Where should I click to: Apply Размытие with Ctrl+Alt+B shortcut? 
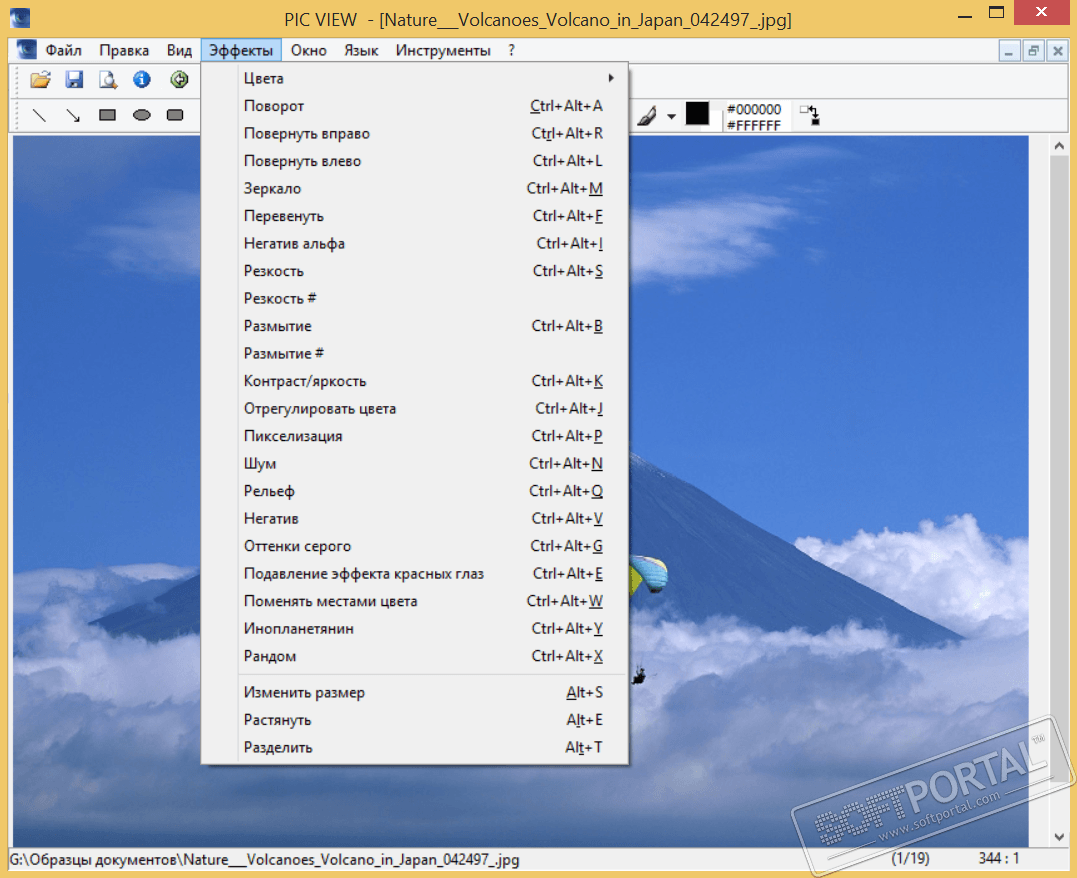click(x=415, y=326)
